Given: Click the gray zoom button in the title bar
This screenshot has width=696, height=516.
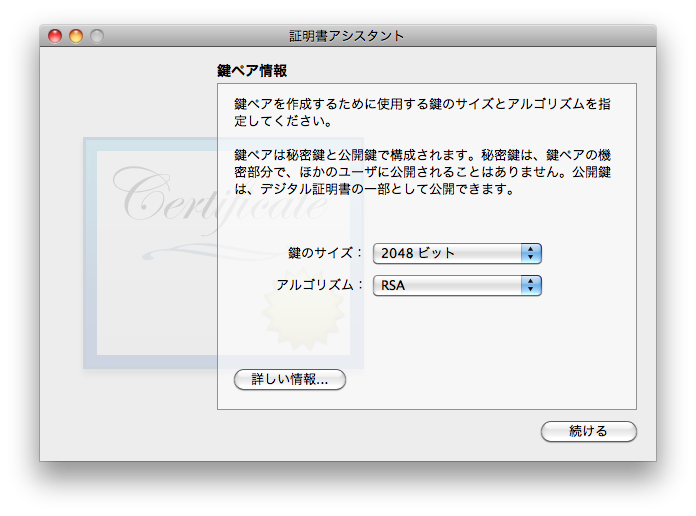Looking at the screenshot, I should [97, 36].
